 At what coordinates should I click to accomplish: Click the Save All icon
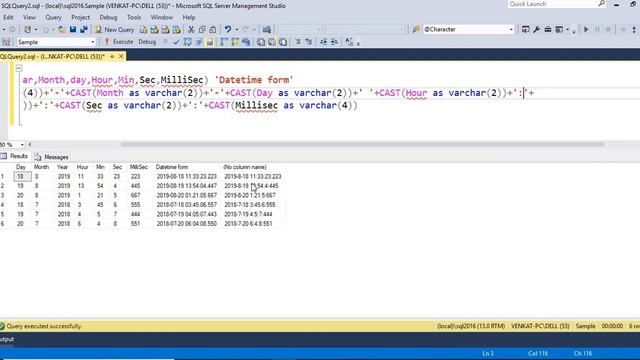(84, 29)
